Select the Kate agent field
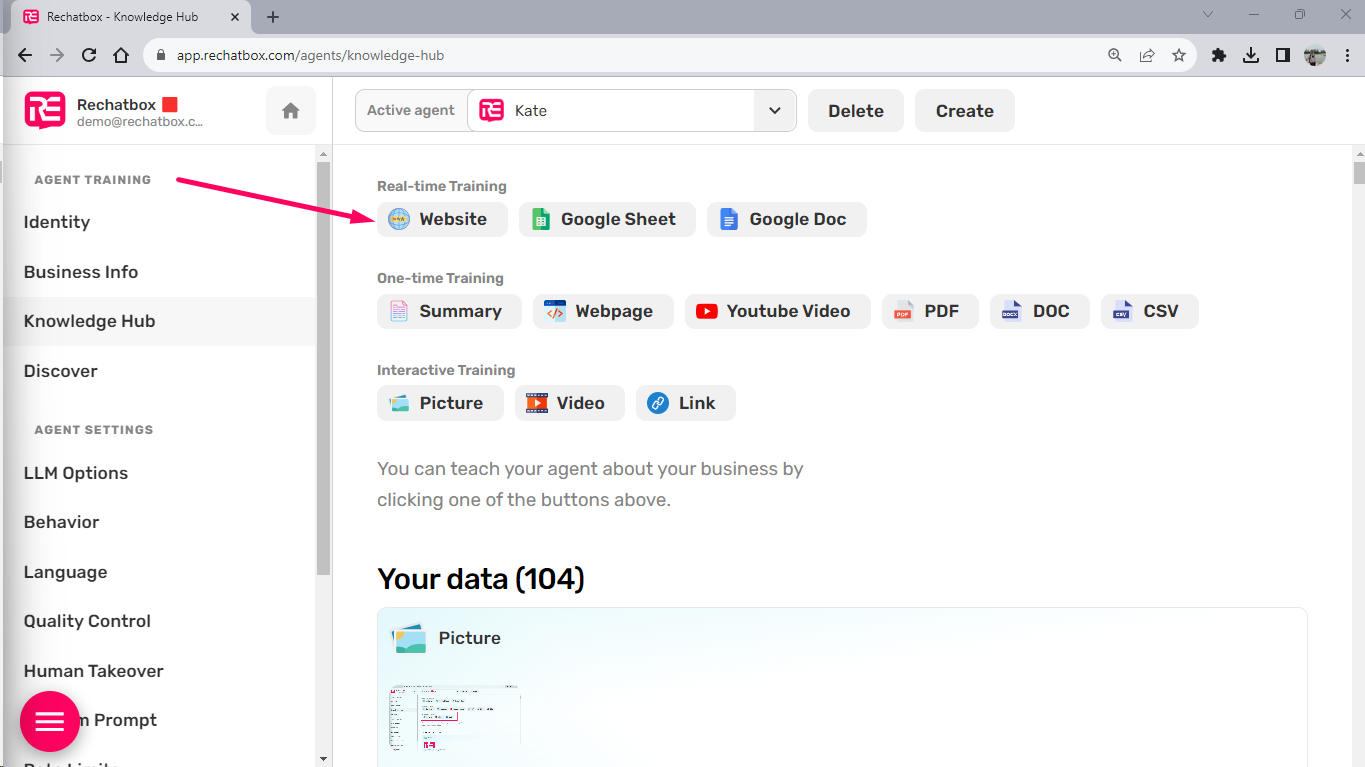 611,111
